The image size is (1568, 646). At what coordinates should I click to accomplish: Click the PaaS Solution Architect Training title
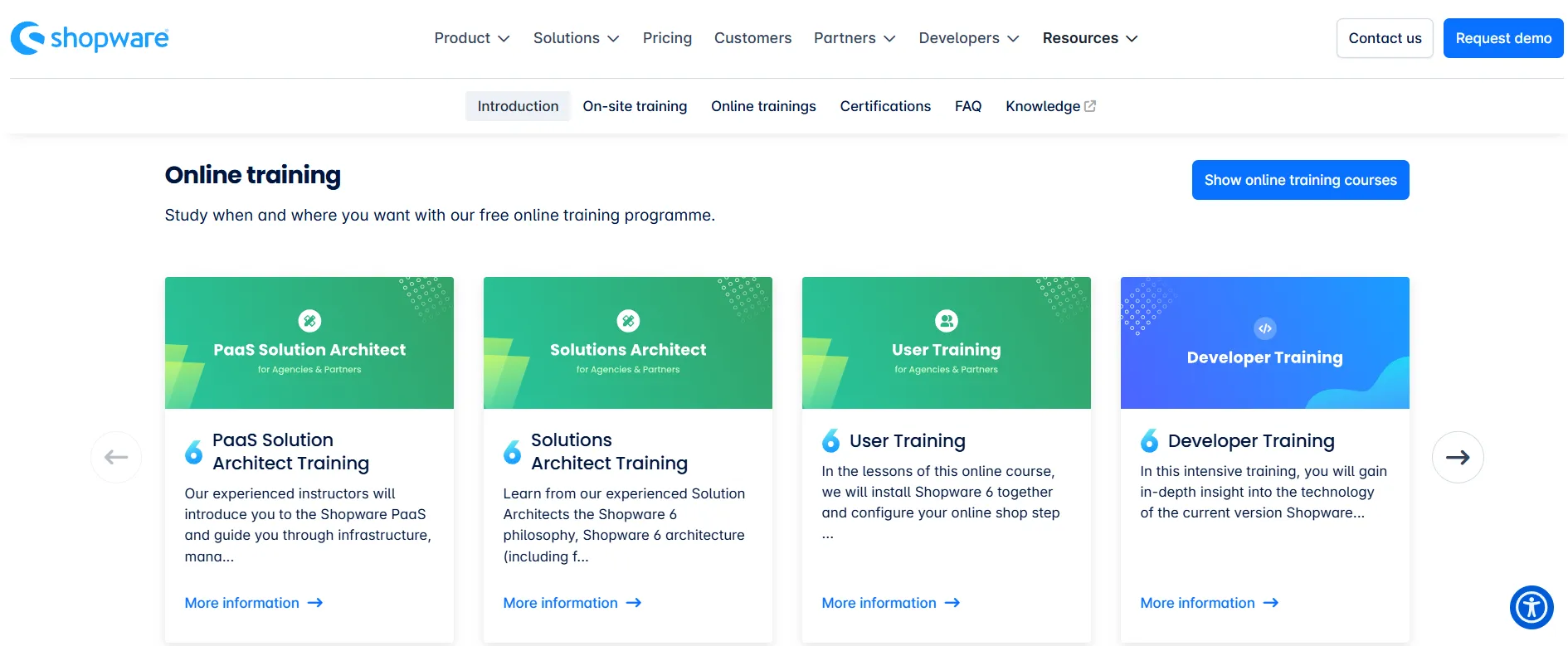point(290,452)
